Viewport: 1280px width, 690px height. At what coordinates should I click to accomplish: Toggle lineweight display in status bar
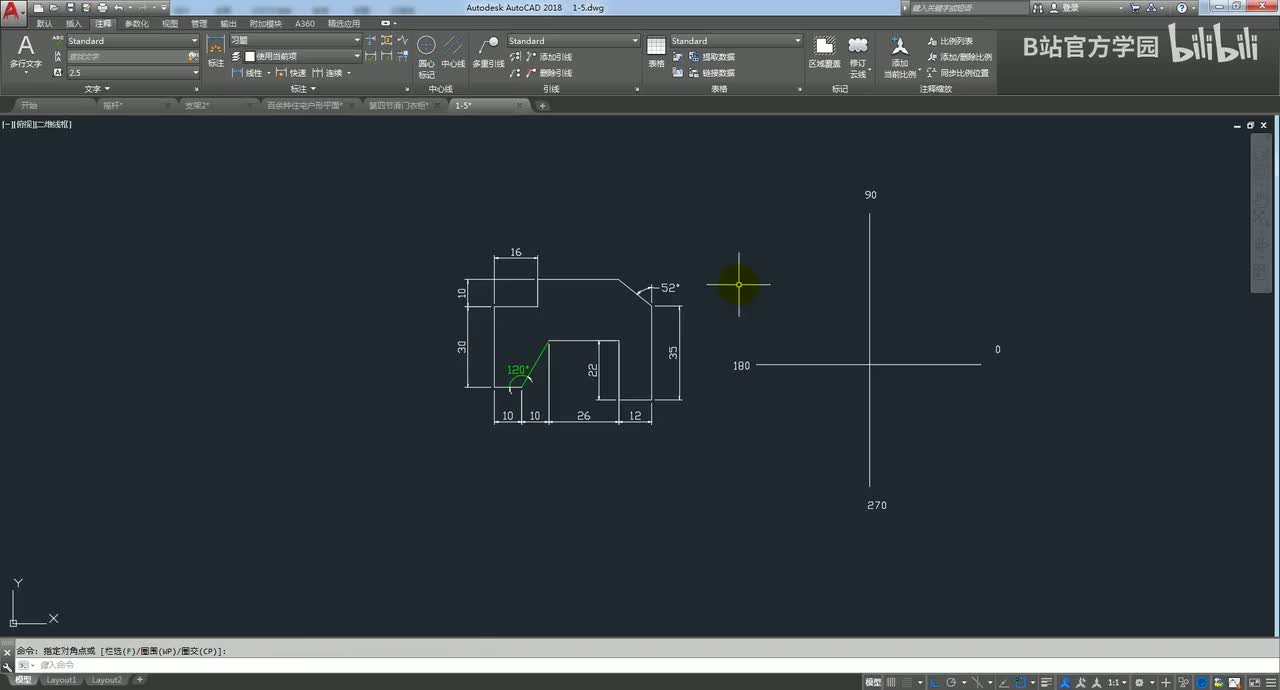[x=1046, y=682]
